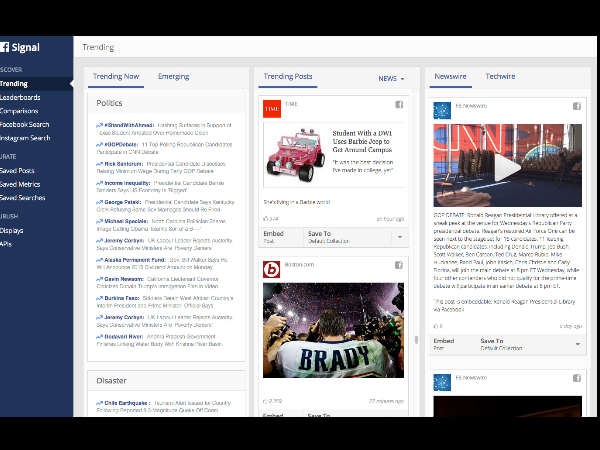Open Leaderboards in the sidebar

20,98
